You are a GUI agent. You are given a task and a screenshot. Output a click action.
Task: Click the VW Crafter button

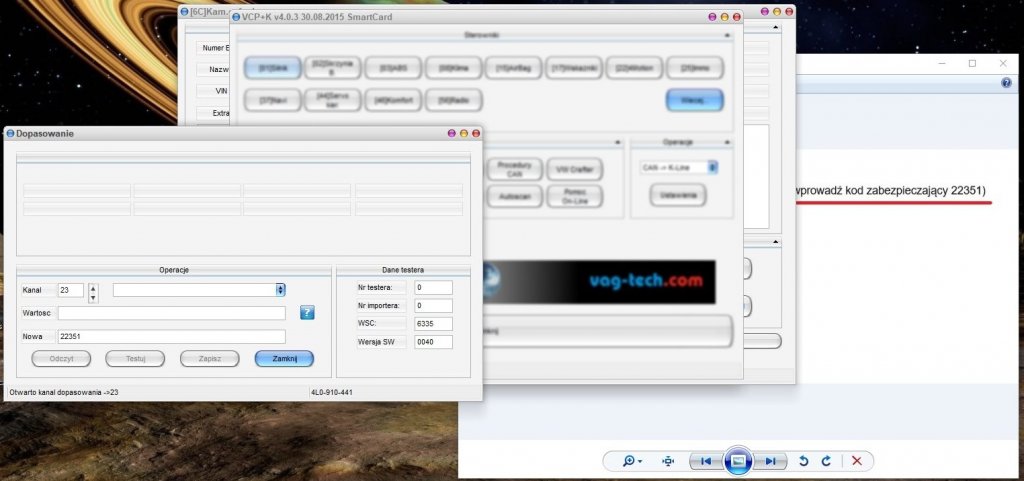click(x=575, y=169)
